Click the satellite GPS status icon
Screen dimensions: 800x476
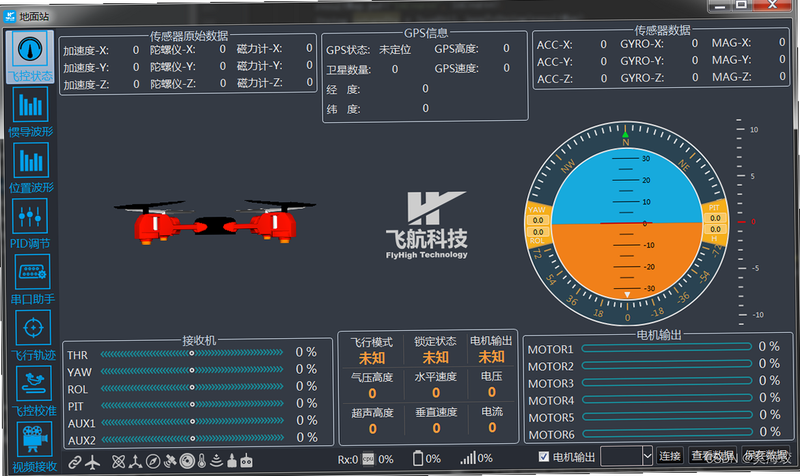point(170,461)
